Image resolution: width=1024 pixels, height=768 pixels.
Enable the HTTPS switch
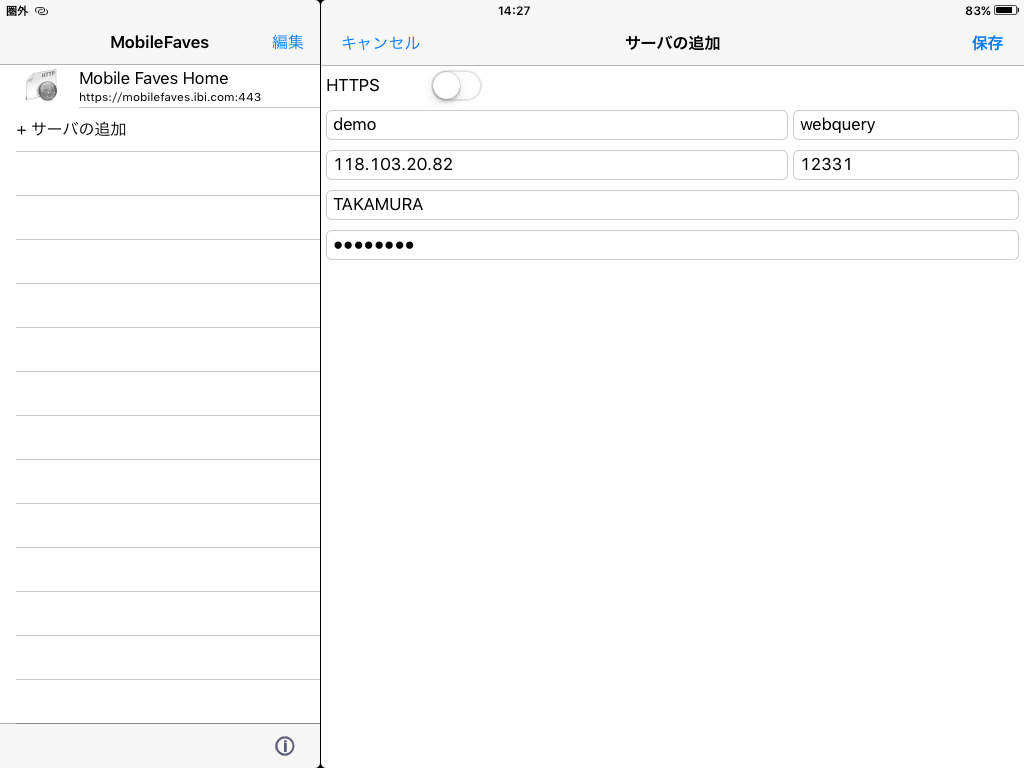456,86
